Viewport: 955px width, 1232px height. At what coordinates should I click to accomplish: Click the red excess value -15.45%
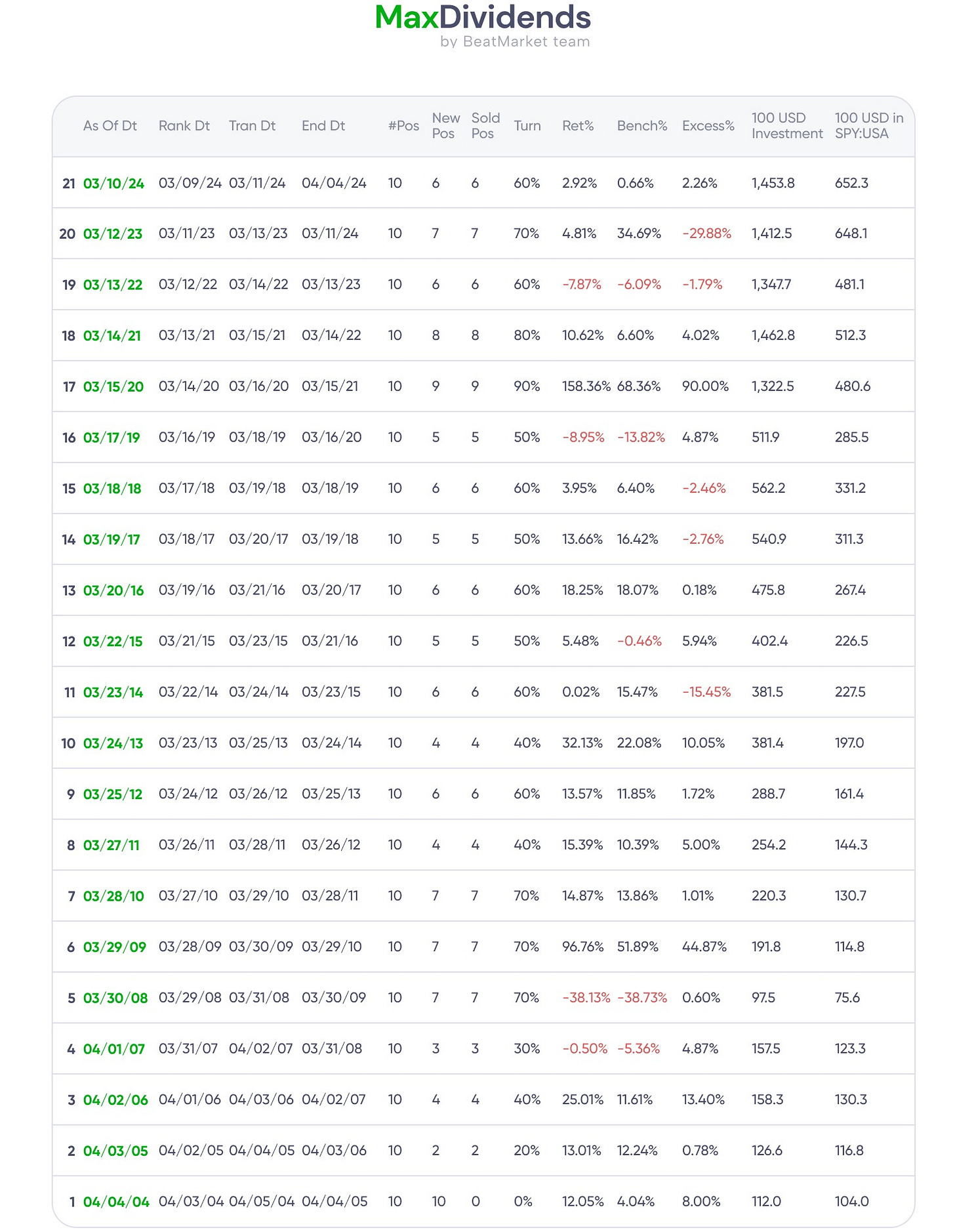point(706,692)
